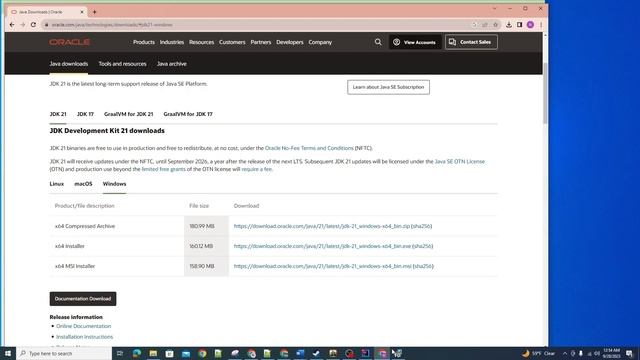
Task: Select the JDK 21 tab
Action: pos(58,114)
